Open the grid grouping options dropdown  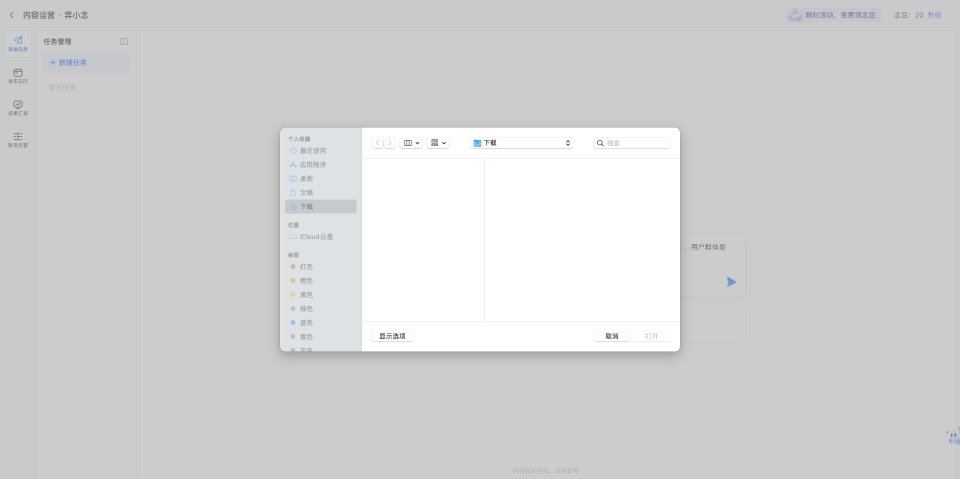pyautogui.click(x=438, y=143)
